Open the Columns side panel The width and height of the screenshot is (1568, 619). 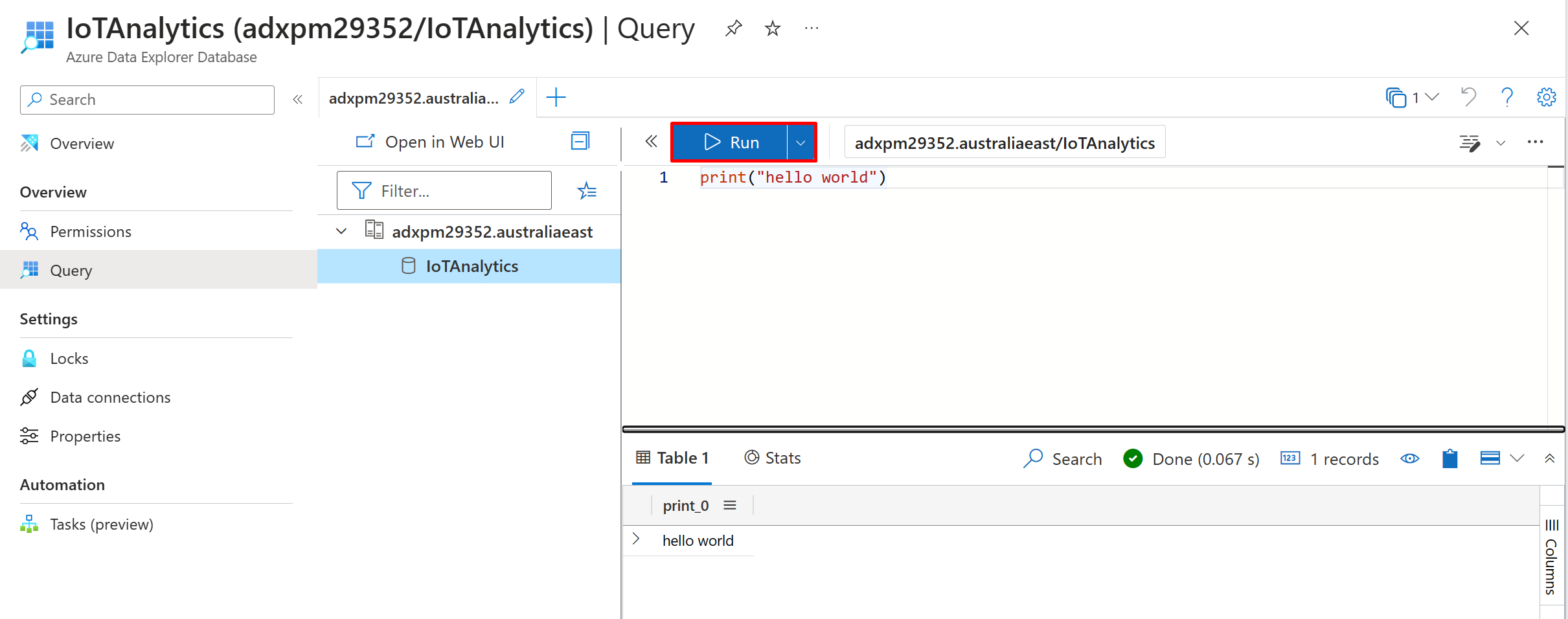pos(1552,556)
